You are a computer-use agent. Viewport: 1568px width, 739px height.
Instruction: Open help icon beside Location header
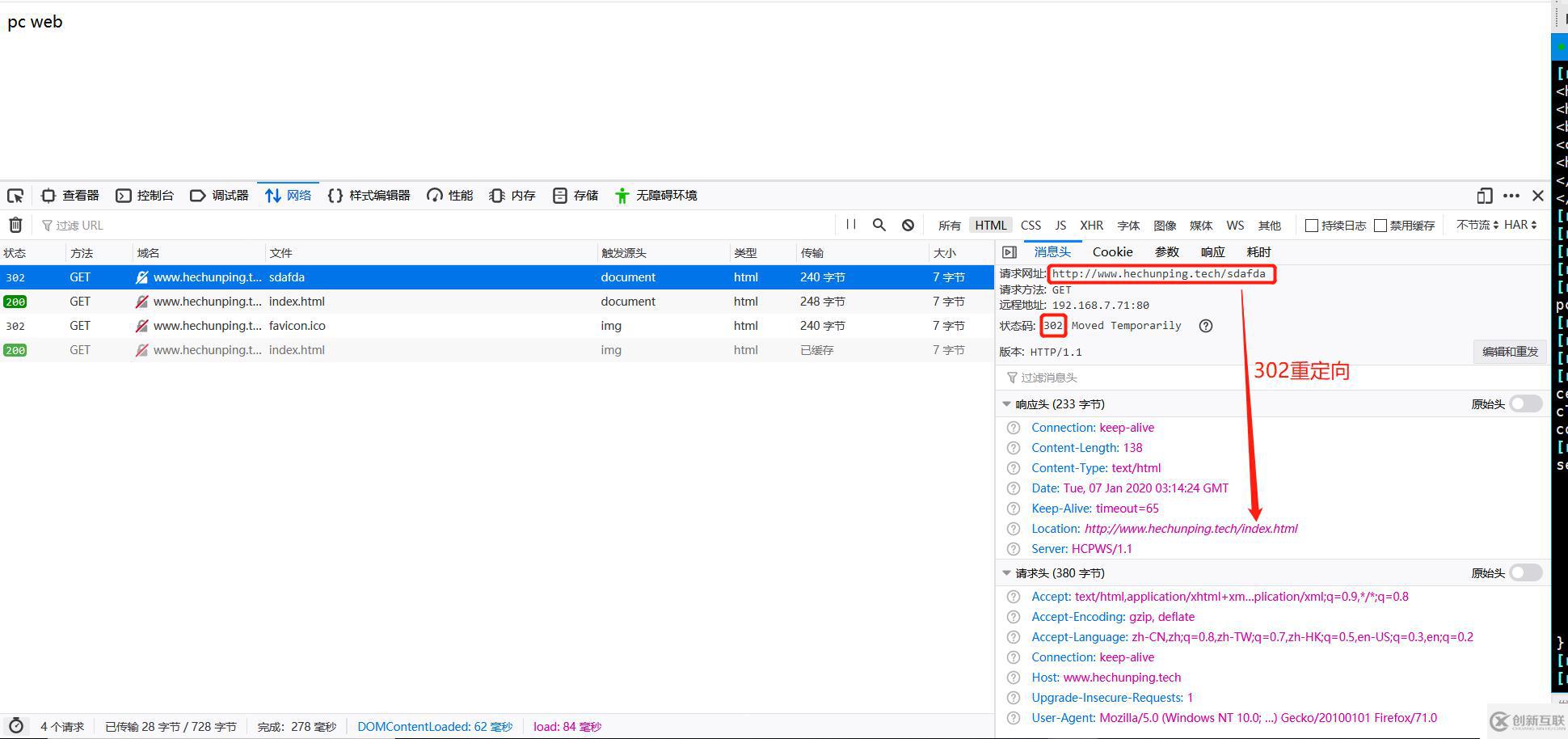coord(1014,529)
